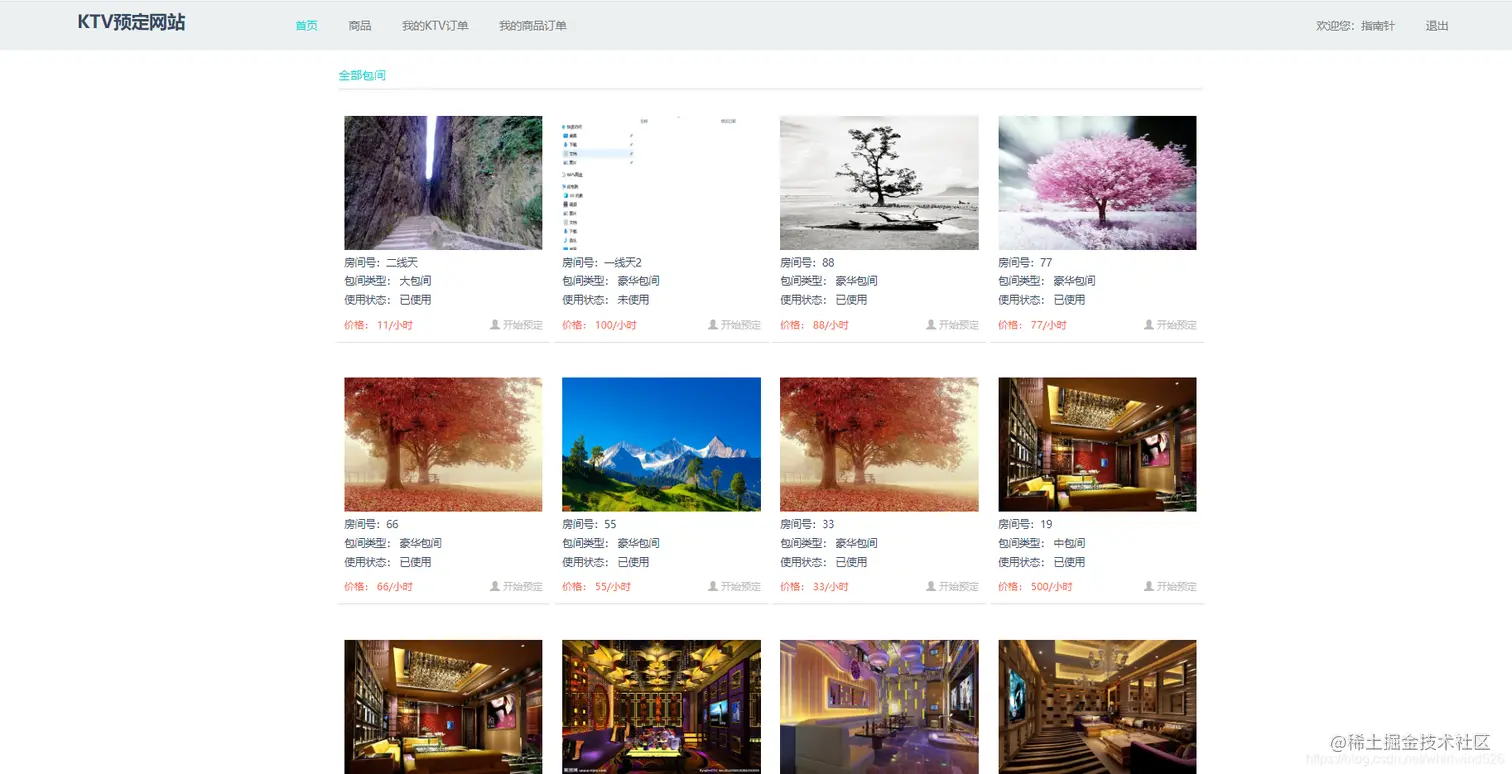Click the price 价格: 88/小时
This screenshot has height=774, width=1512.
point(815,325)
